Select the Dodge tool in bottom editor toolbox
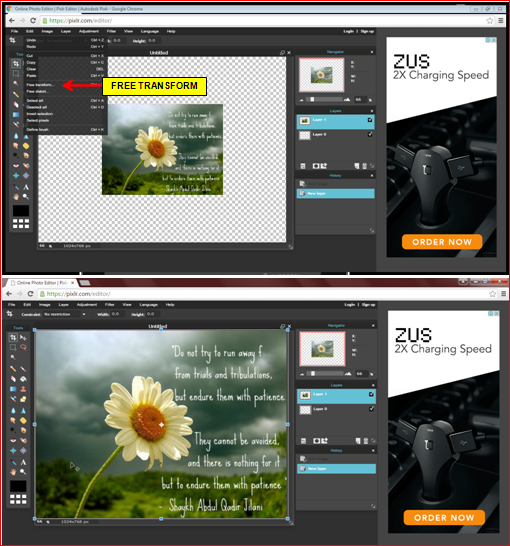Image resolution: width=510 pixels, height=546 pixels. click(x=13, y=430)
